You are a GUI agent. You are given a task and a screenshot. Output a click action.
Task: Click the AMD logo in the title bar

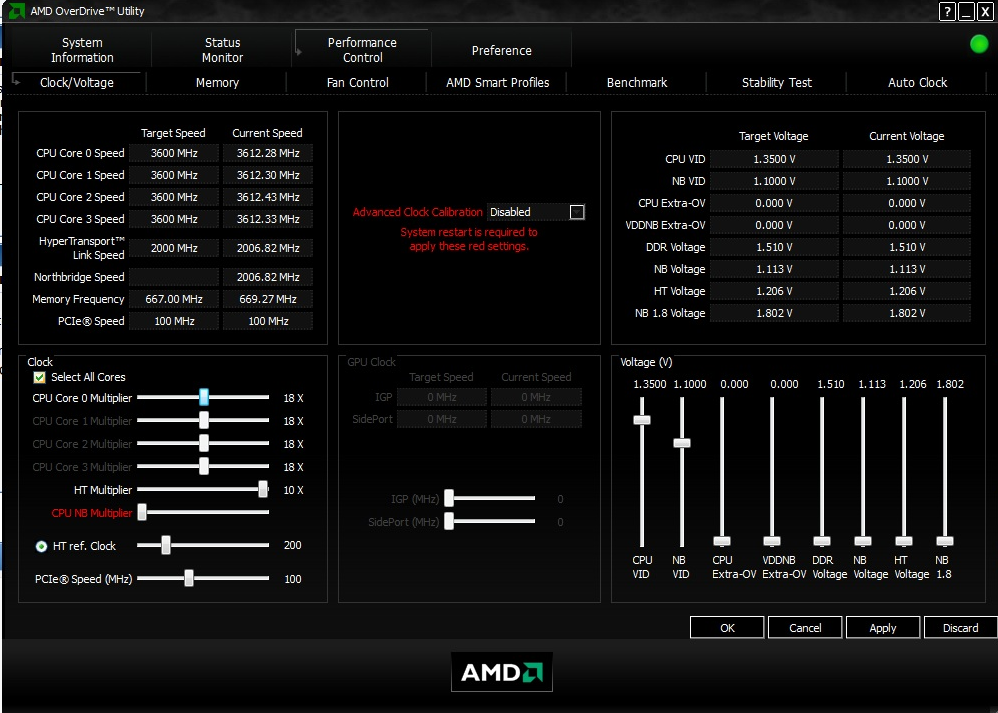16,10
